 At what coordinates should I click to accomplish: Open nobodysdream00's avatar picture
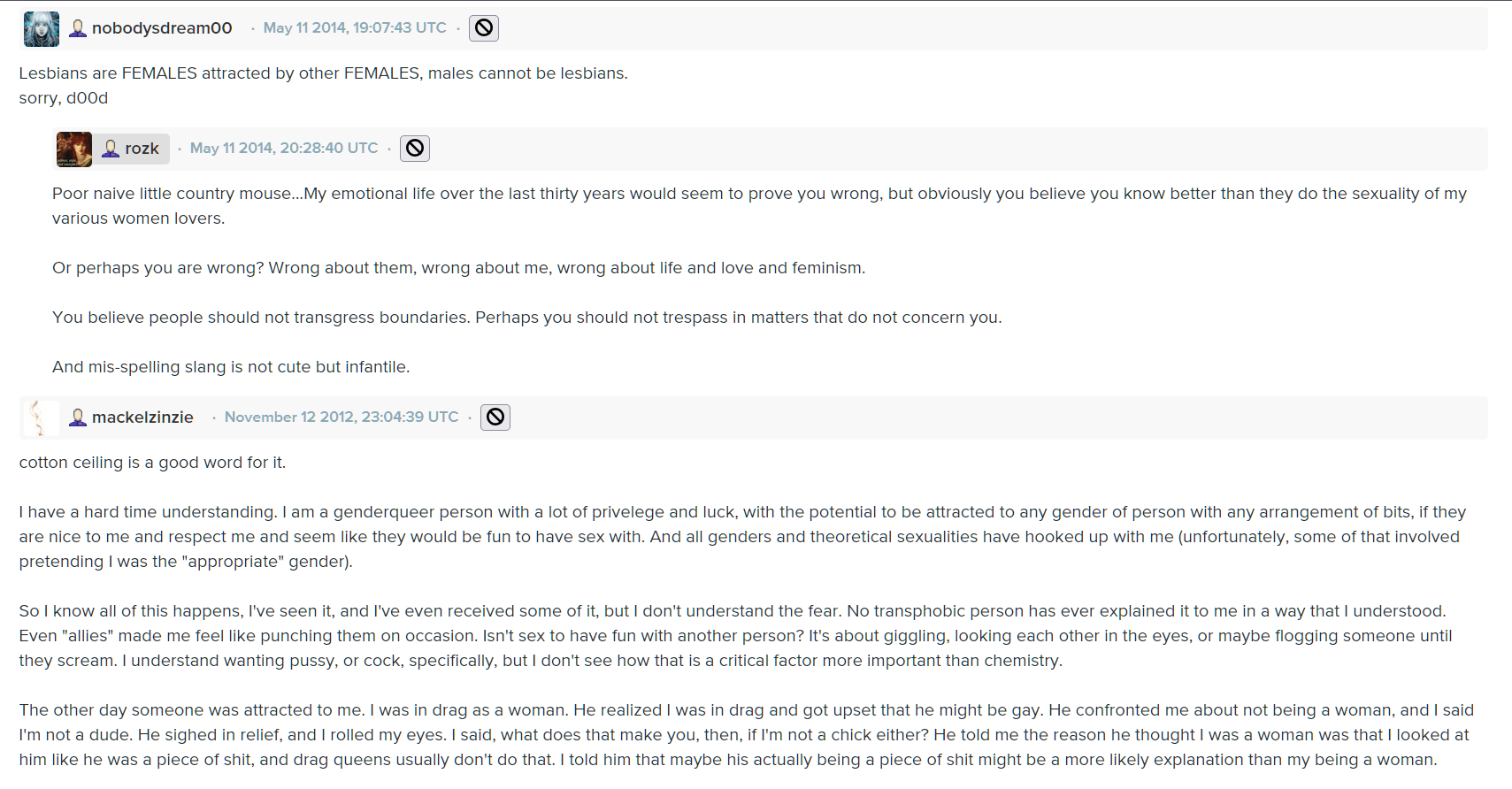(x=41, y=29)
